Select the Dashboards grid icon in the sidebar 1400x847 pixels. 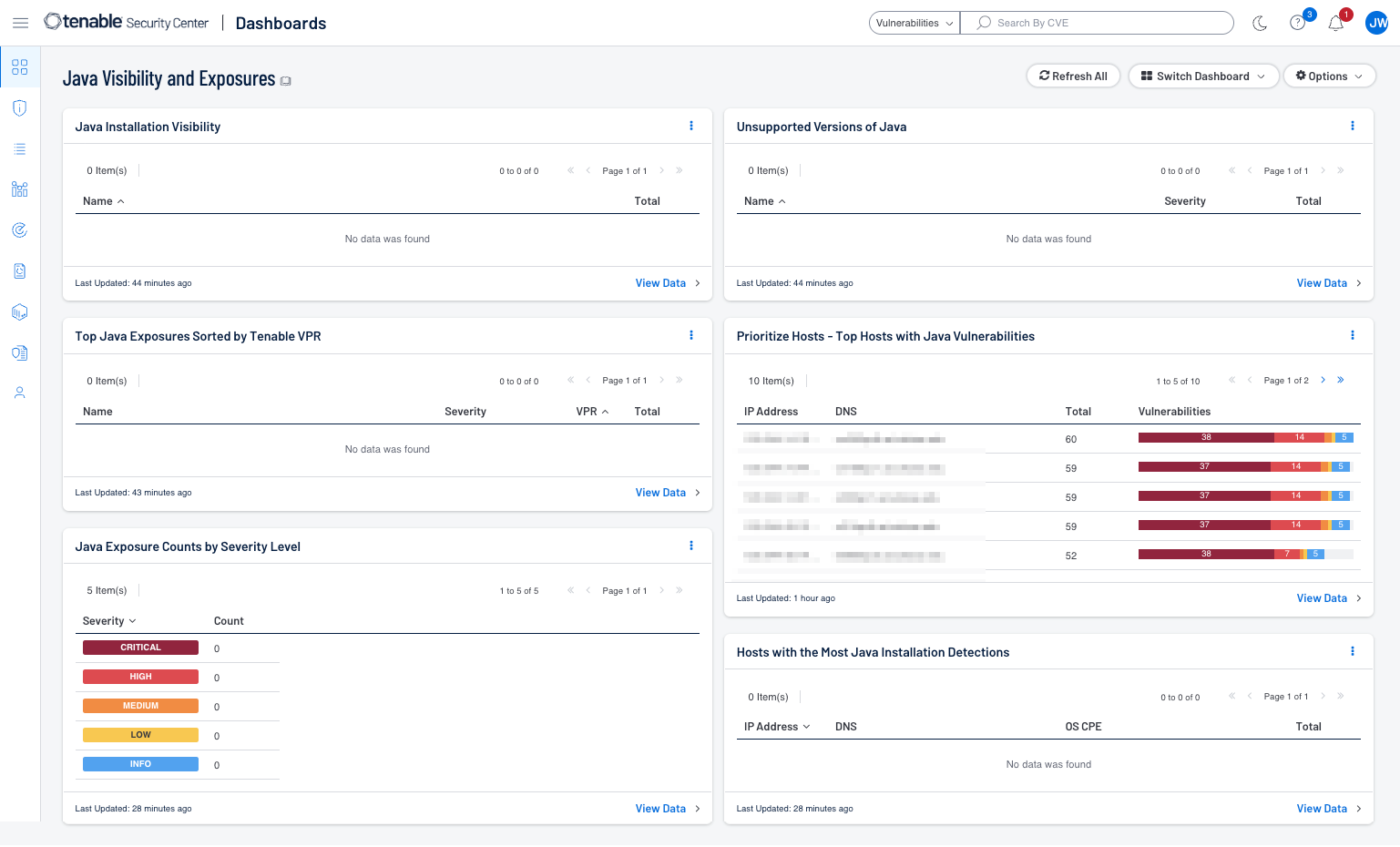click(x=19, y=66)
